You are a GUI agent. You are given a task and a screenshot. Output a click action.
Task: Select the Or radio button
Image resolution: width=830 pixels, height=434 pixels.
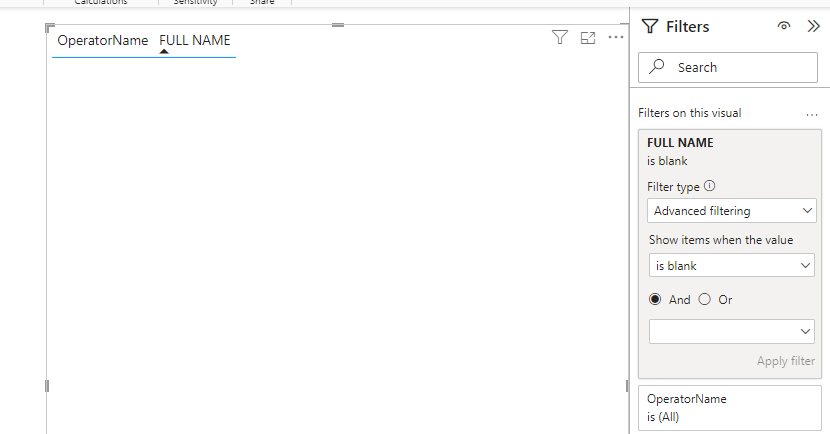point(705,300)
